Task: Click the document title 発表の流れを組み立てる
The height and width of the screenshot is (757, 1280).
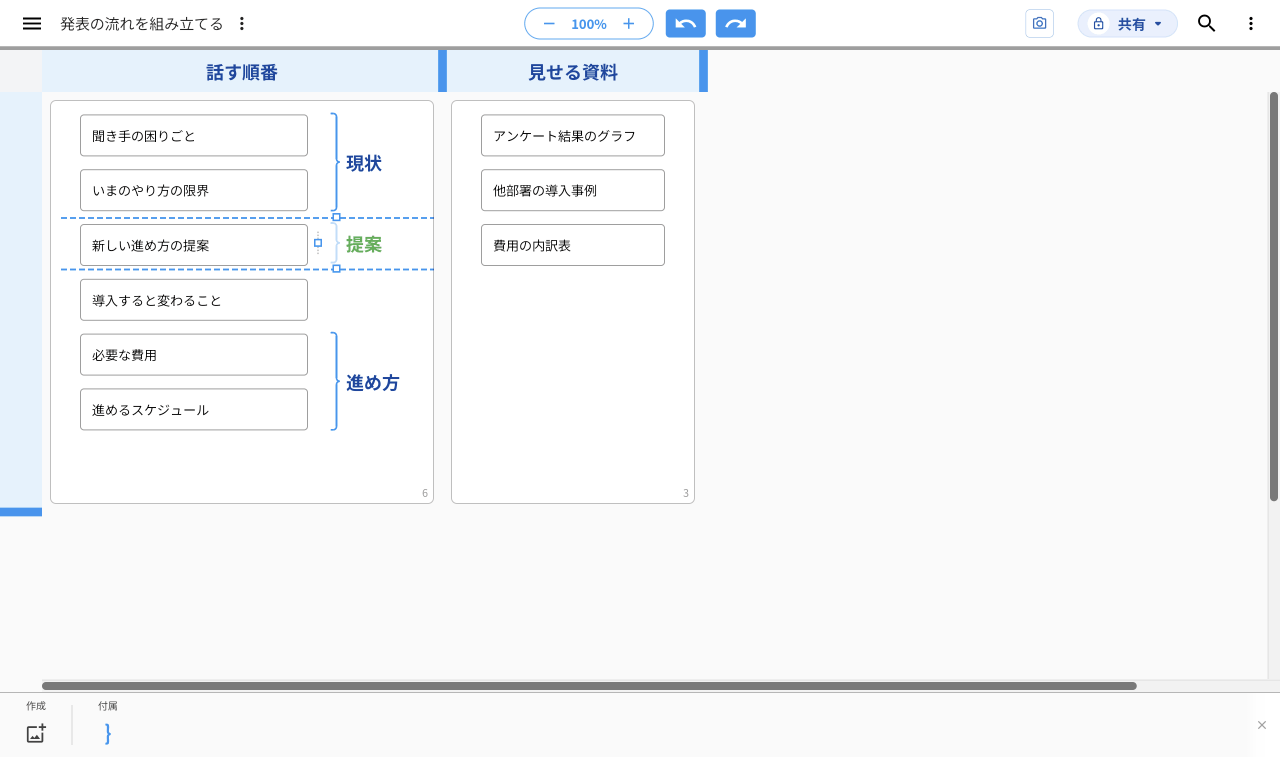Action: [142, 23]
